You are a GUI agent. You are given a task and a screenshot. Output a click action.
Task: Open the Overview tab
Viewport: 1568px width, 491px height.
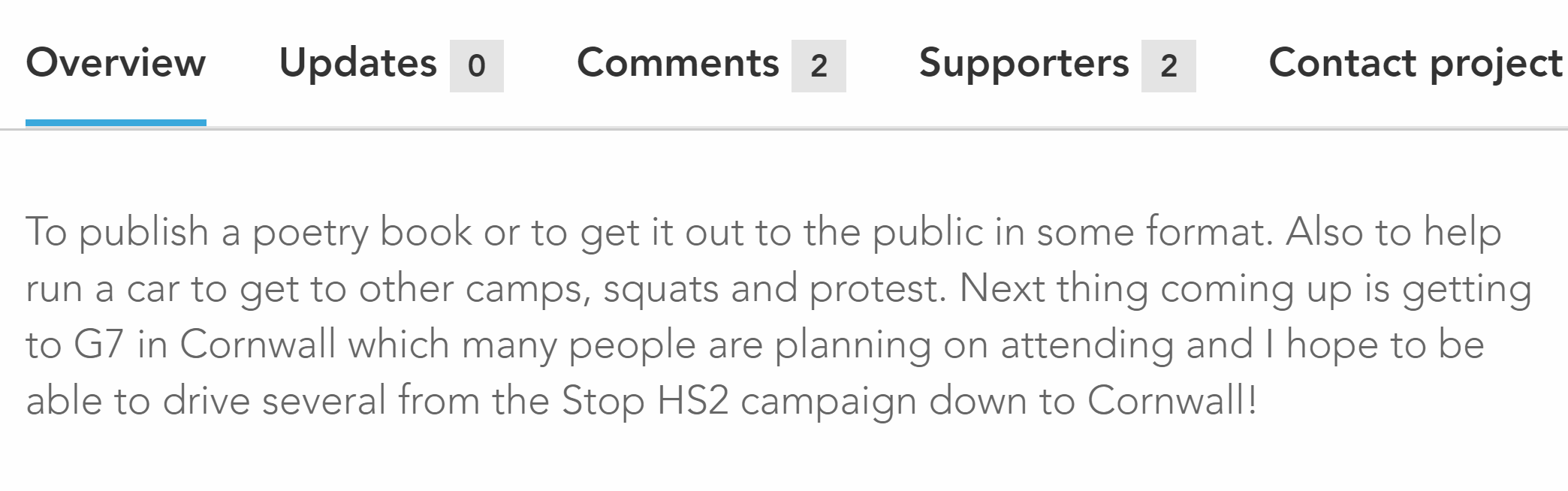(x=116, y=63)
